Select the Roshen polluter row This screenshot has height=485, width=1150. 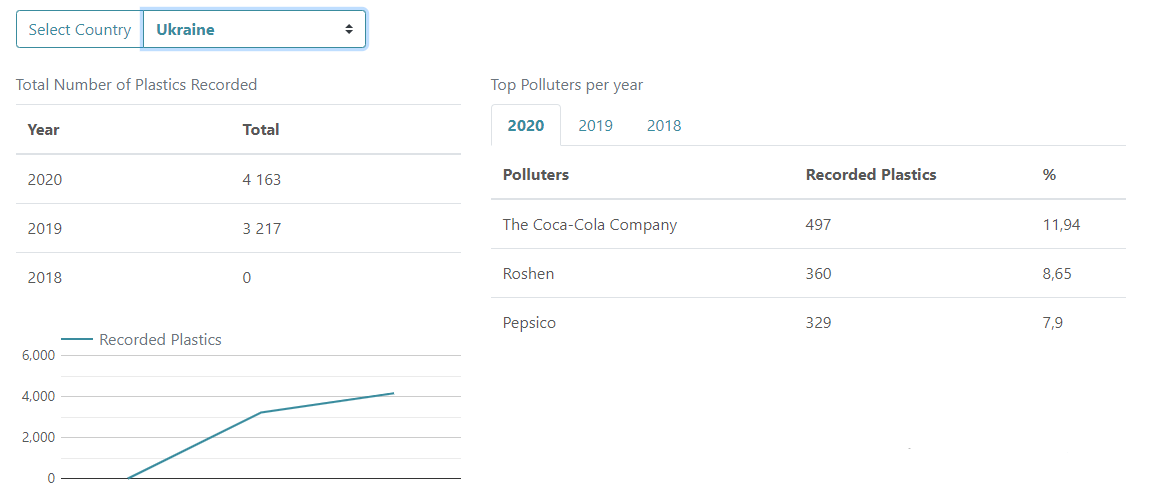[528, 274]
